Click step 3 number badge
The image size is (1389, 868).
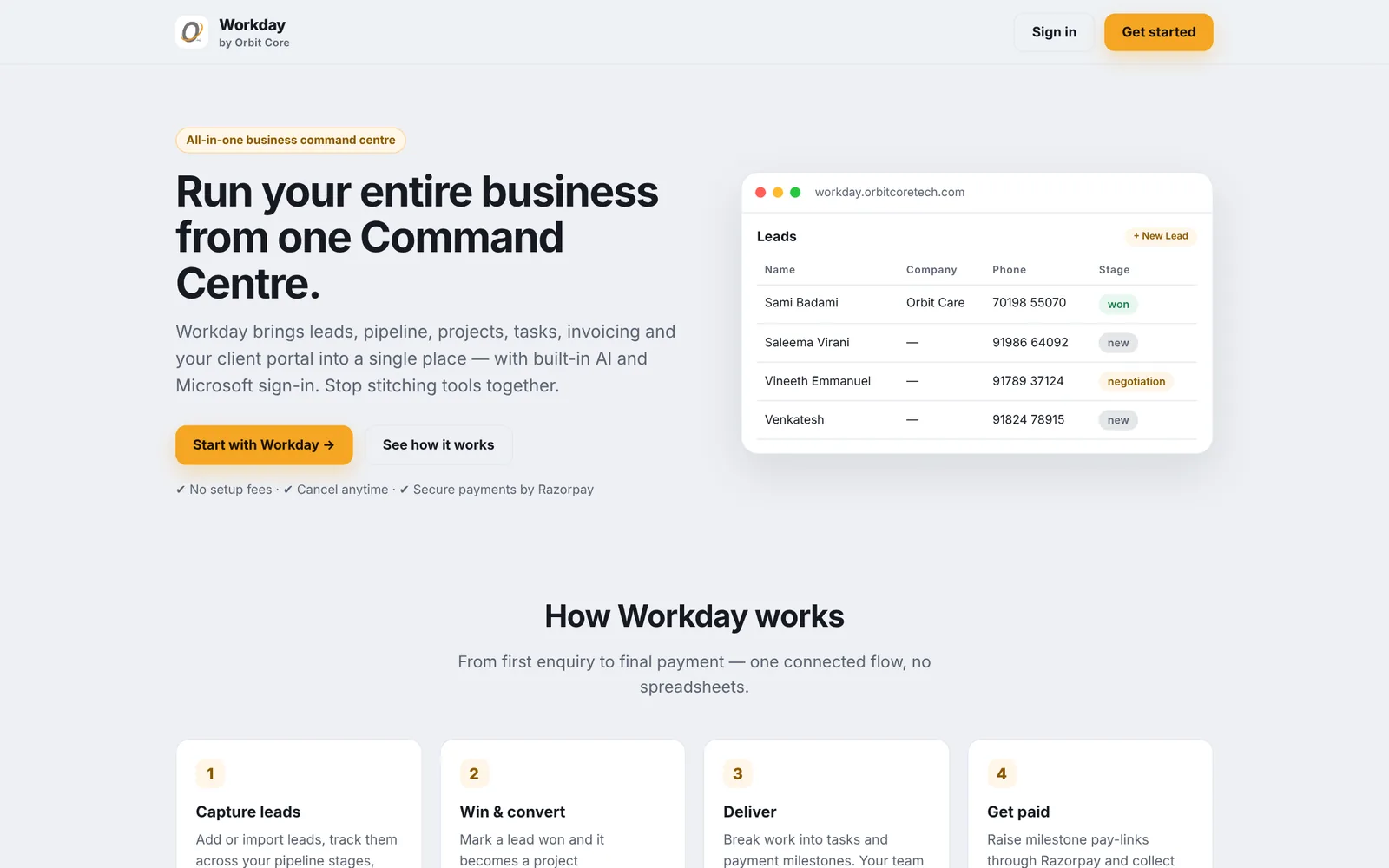(738, 773)
